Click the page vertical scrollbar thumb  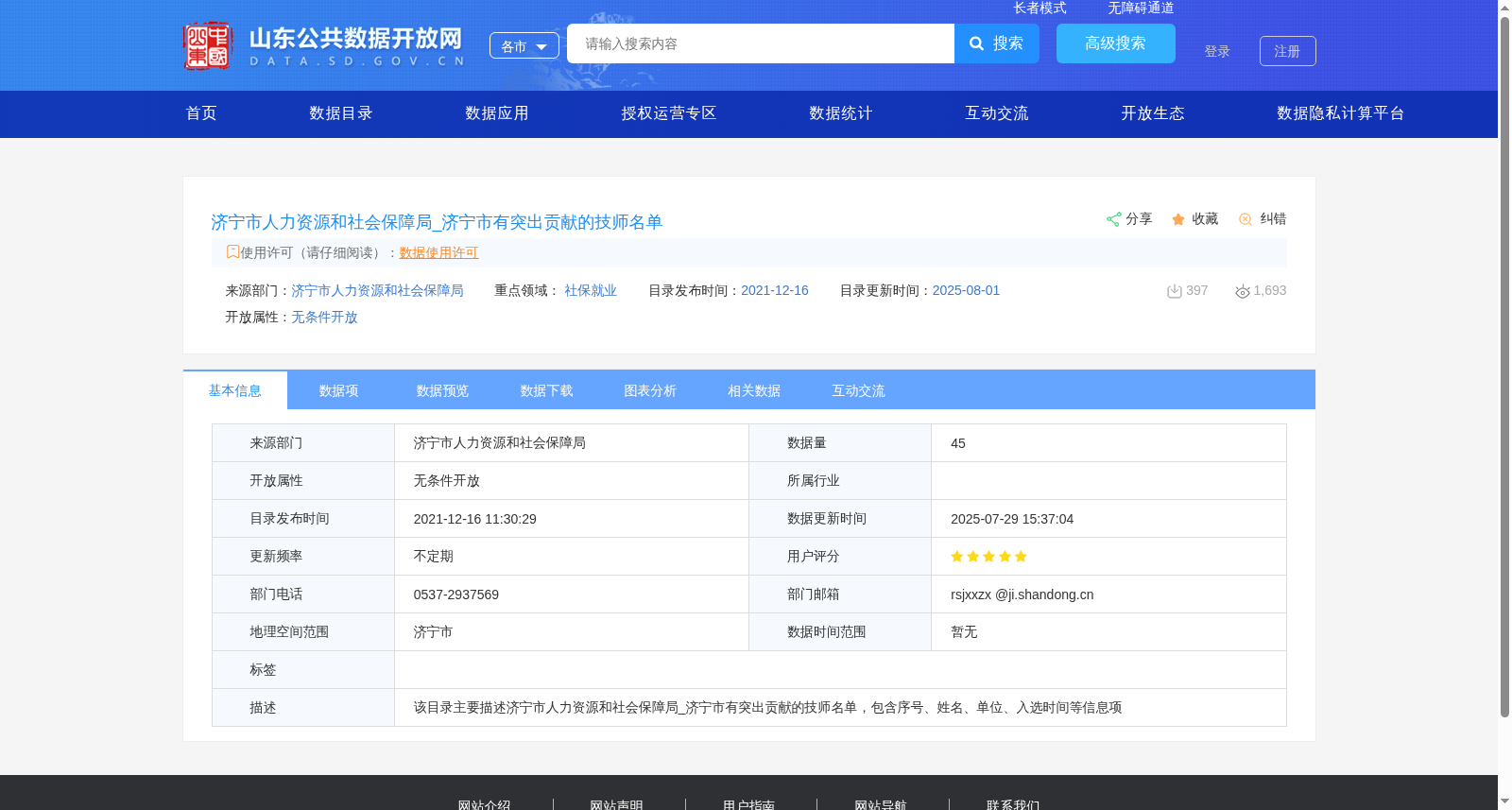pyautogui.click(x=1504, y=367)
